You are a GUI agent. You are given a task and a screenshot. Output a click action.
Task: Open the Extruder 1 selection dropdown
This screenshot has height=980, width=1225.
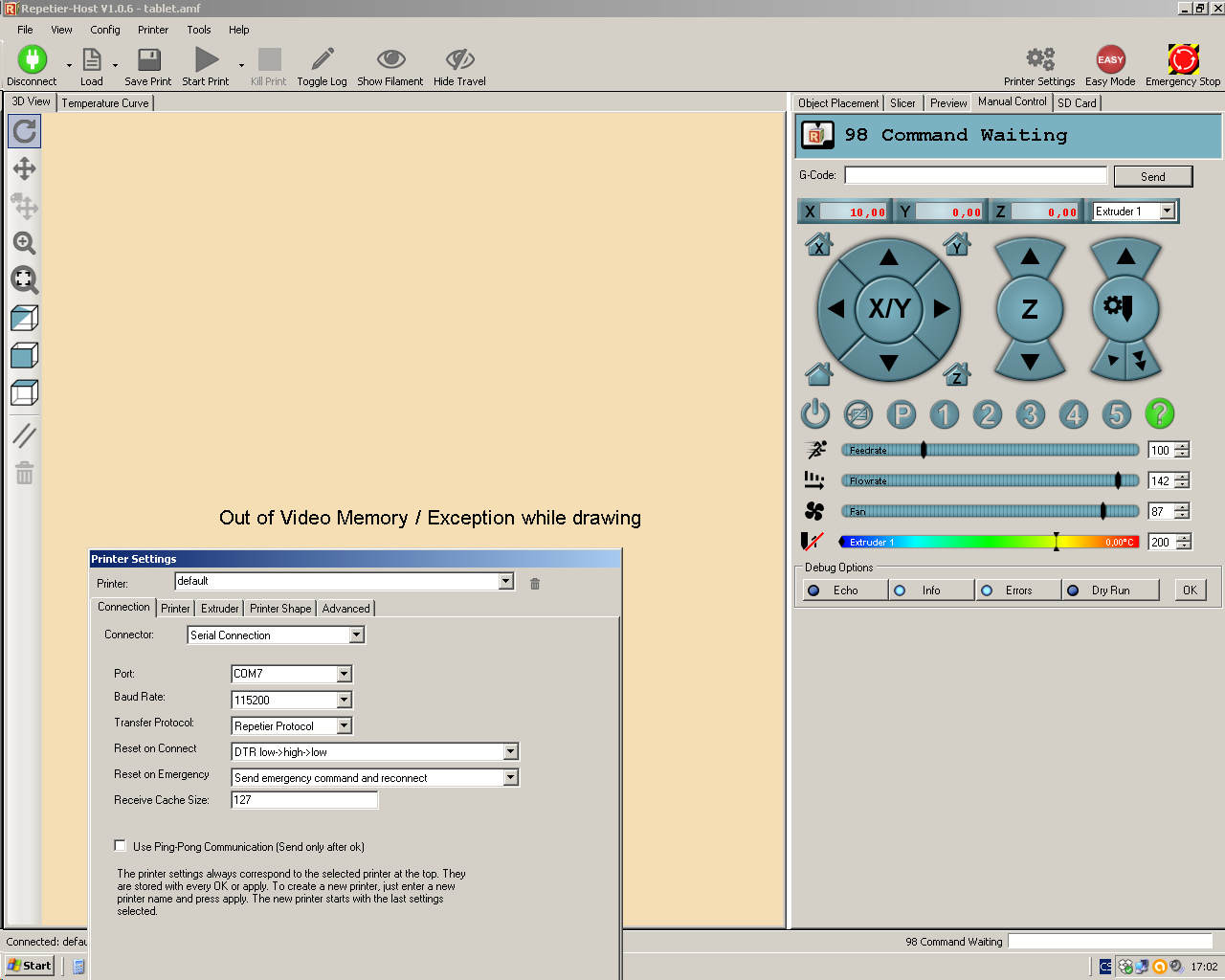pos(1167,212)
